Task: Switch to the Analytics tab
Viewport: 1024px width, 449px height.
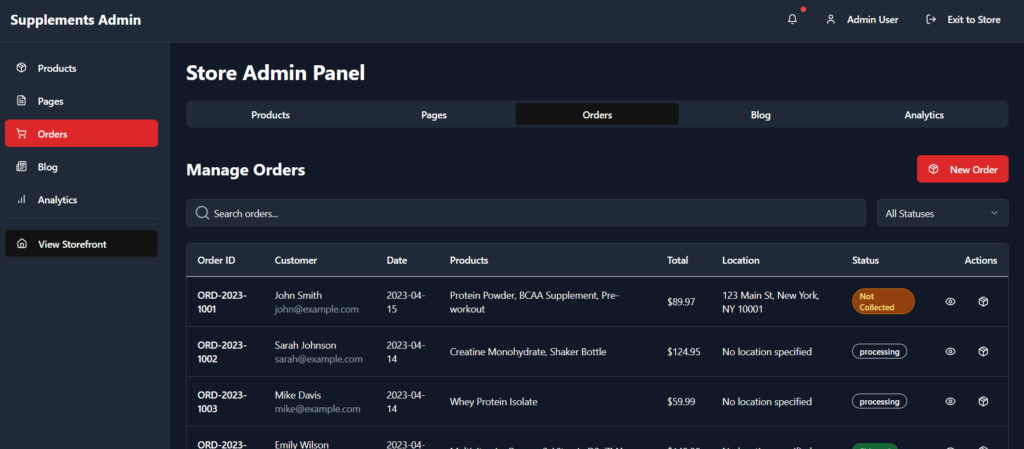Action: click(923, 115)
